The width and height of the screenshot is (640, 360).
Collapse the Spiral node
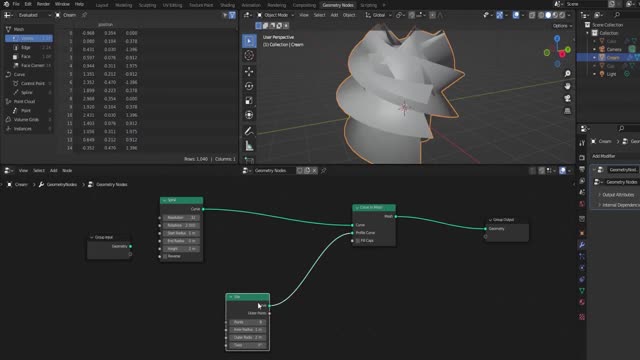tap(164, 200)
